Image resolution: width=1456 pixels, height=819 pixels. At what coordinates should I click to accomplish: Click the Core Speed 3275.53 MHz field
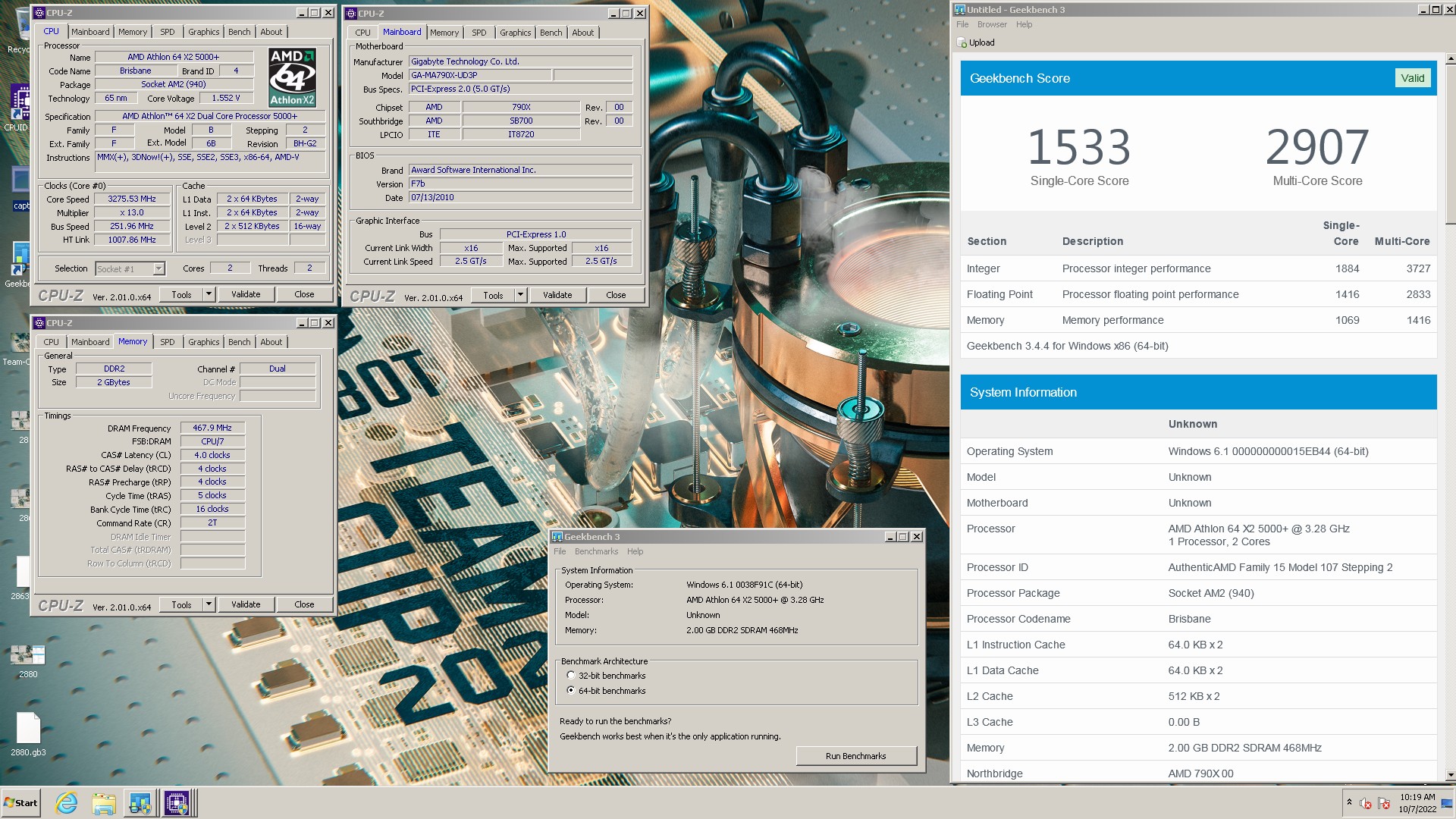[132, 199]
